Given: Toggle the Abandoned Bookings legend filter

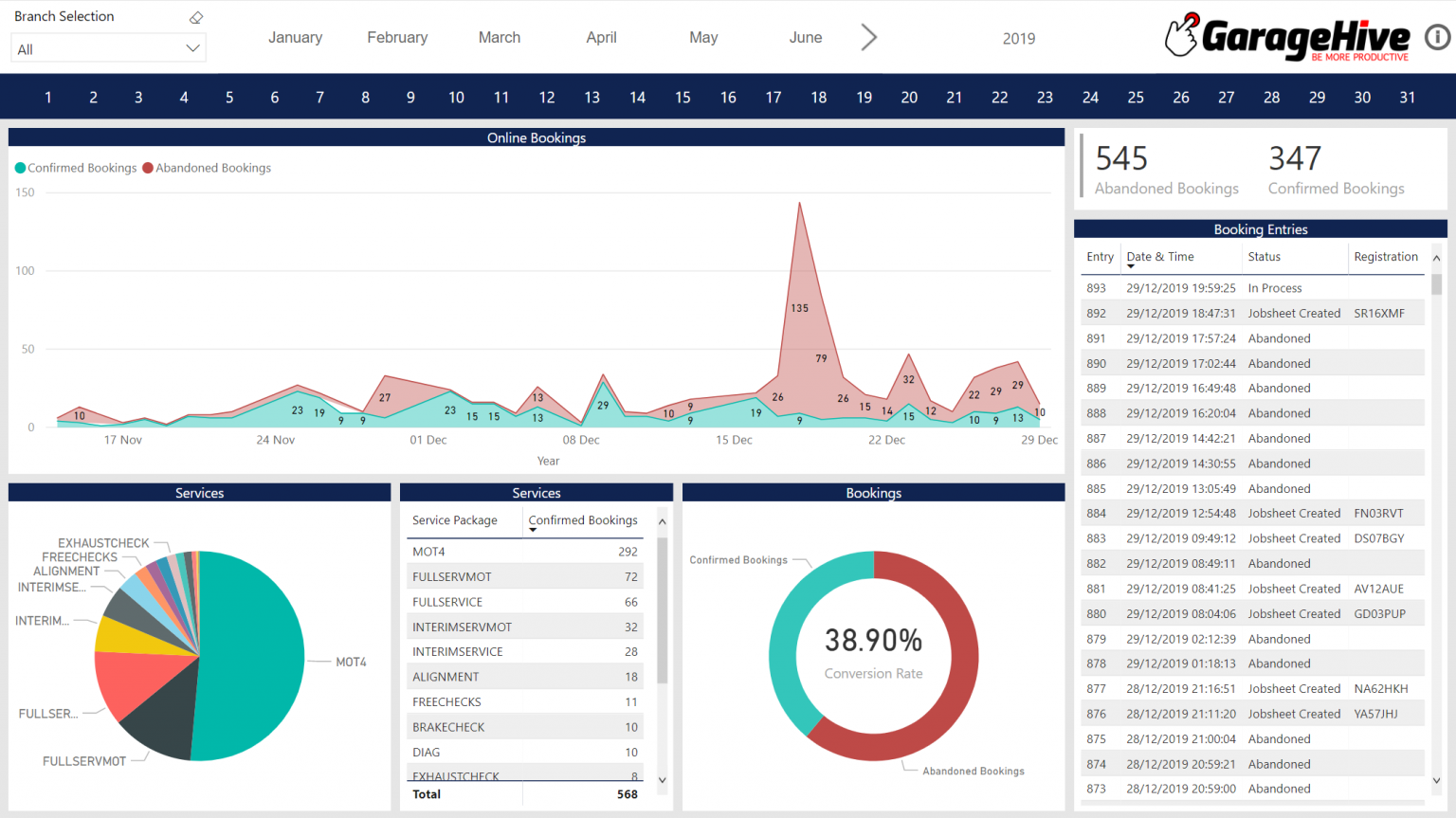Looking at the screenshot, I should (x=206, y=168).
